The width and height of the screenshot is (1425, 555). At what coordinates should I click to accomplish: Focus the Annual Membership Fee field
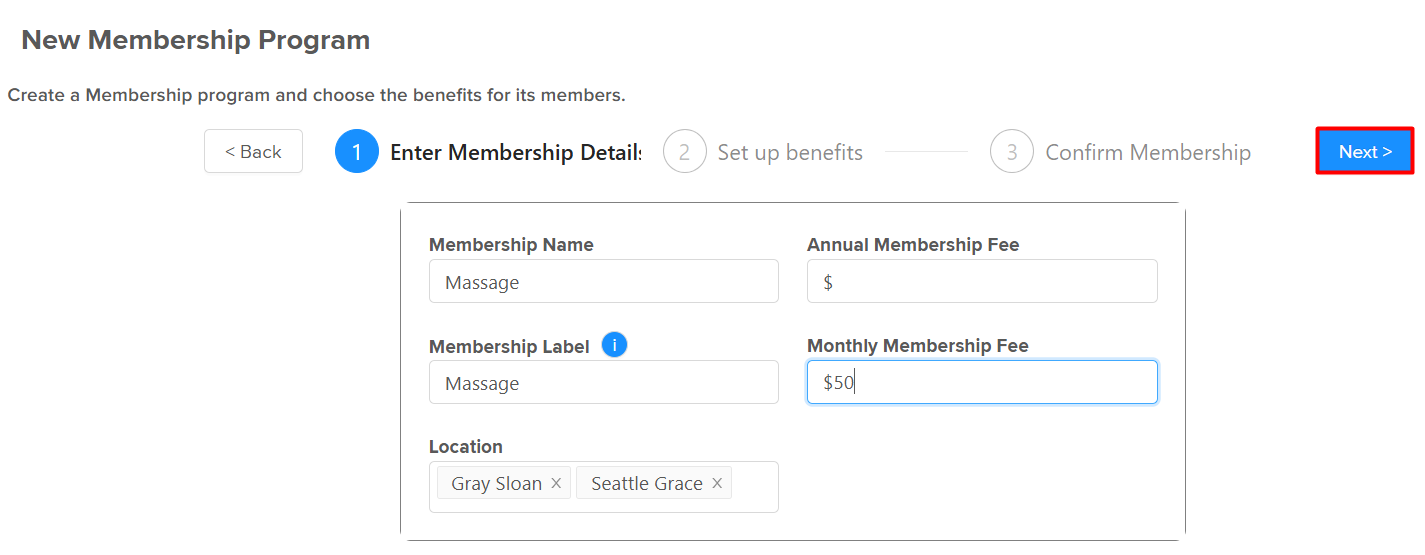point(982,282)
